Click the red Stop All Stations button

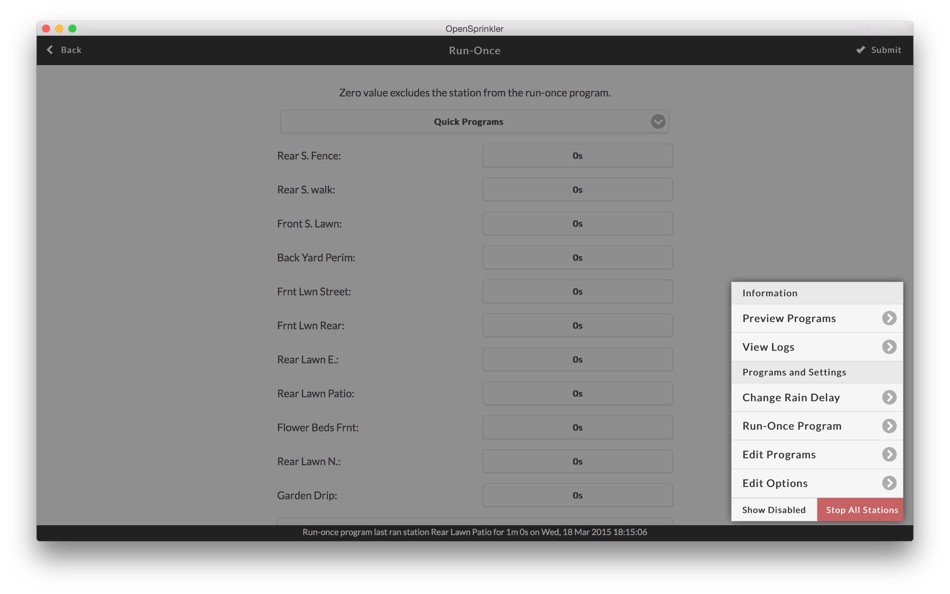coord(860,510)
